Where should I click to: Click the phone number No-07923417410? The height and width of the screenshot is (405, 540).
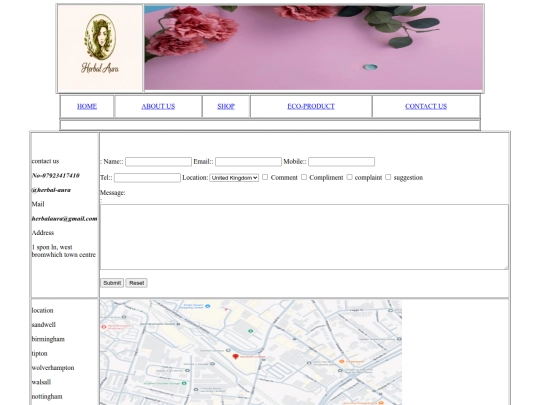pos(55,176)
